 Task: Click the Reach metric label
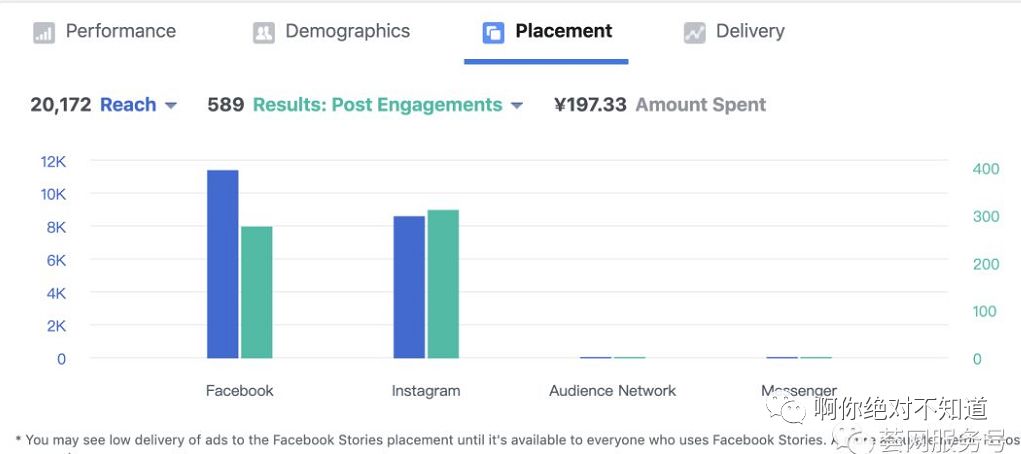[x=128, y=105]
